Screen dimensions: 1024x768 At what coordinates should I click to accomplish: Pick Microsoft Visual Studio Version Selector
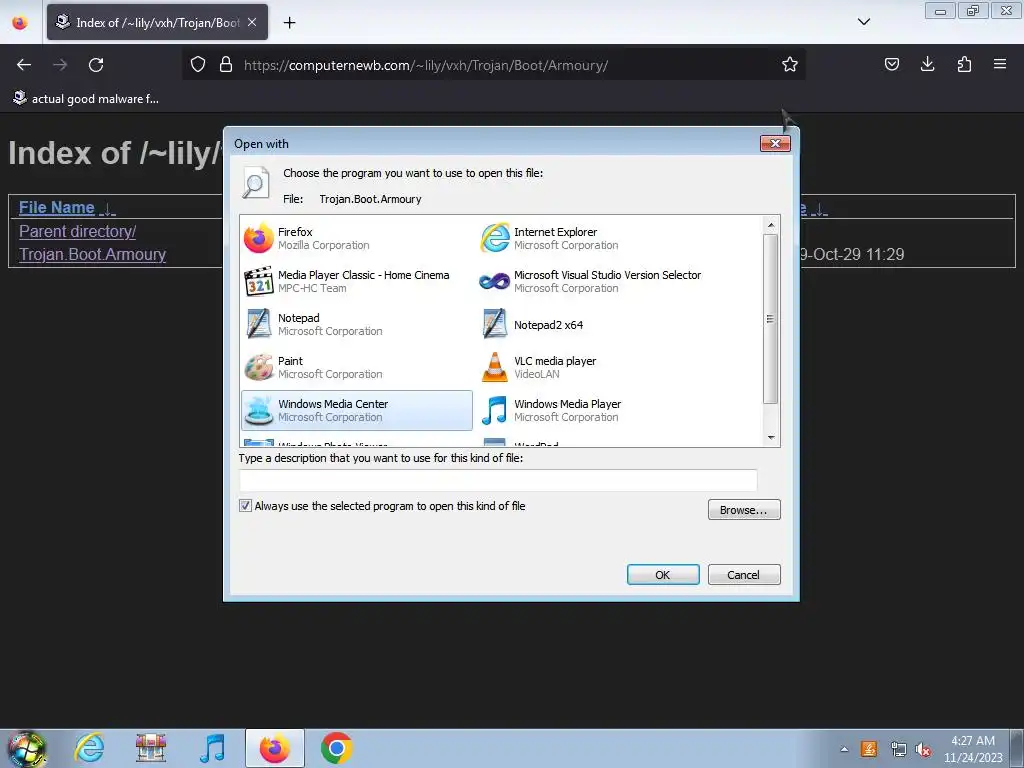[x=593, y=281]
